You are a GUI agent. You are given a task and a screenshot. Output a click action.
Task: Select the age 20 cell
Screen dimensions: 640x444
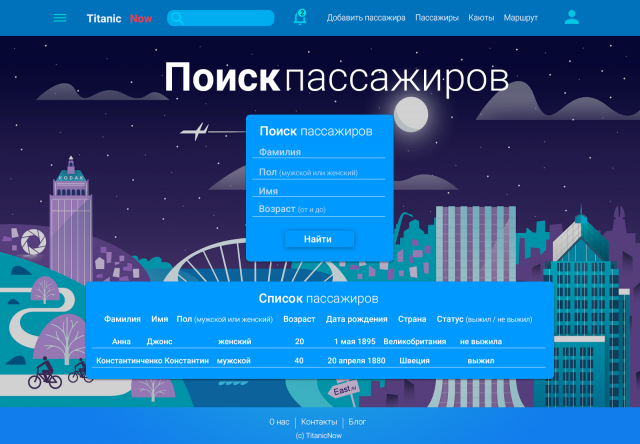(299, 342)
